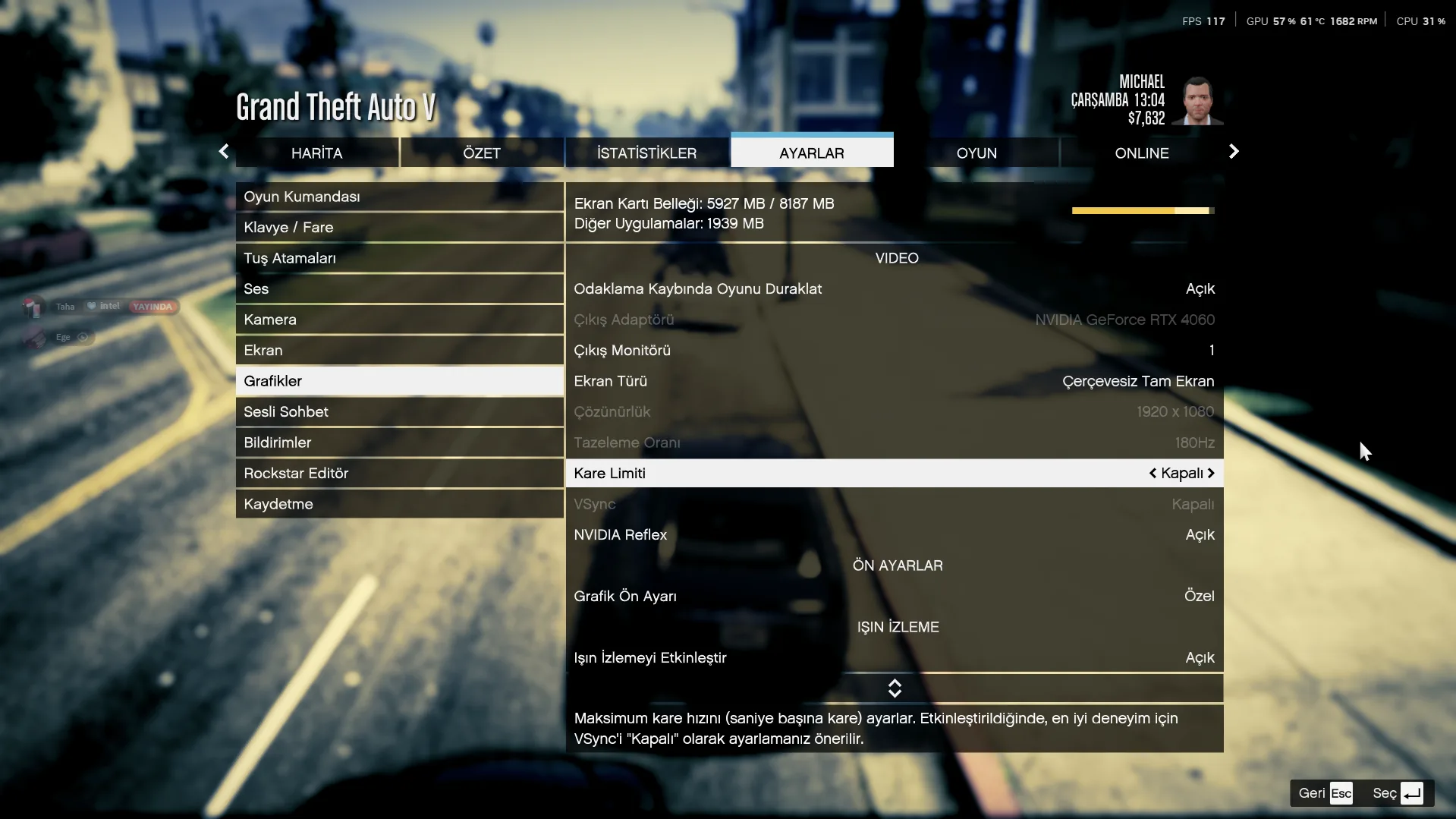
Task: Click the greyed-out Tazeleme Oranı row
Action: tap(895, 443)
